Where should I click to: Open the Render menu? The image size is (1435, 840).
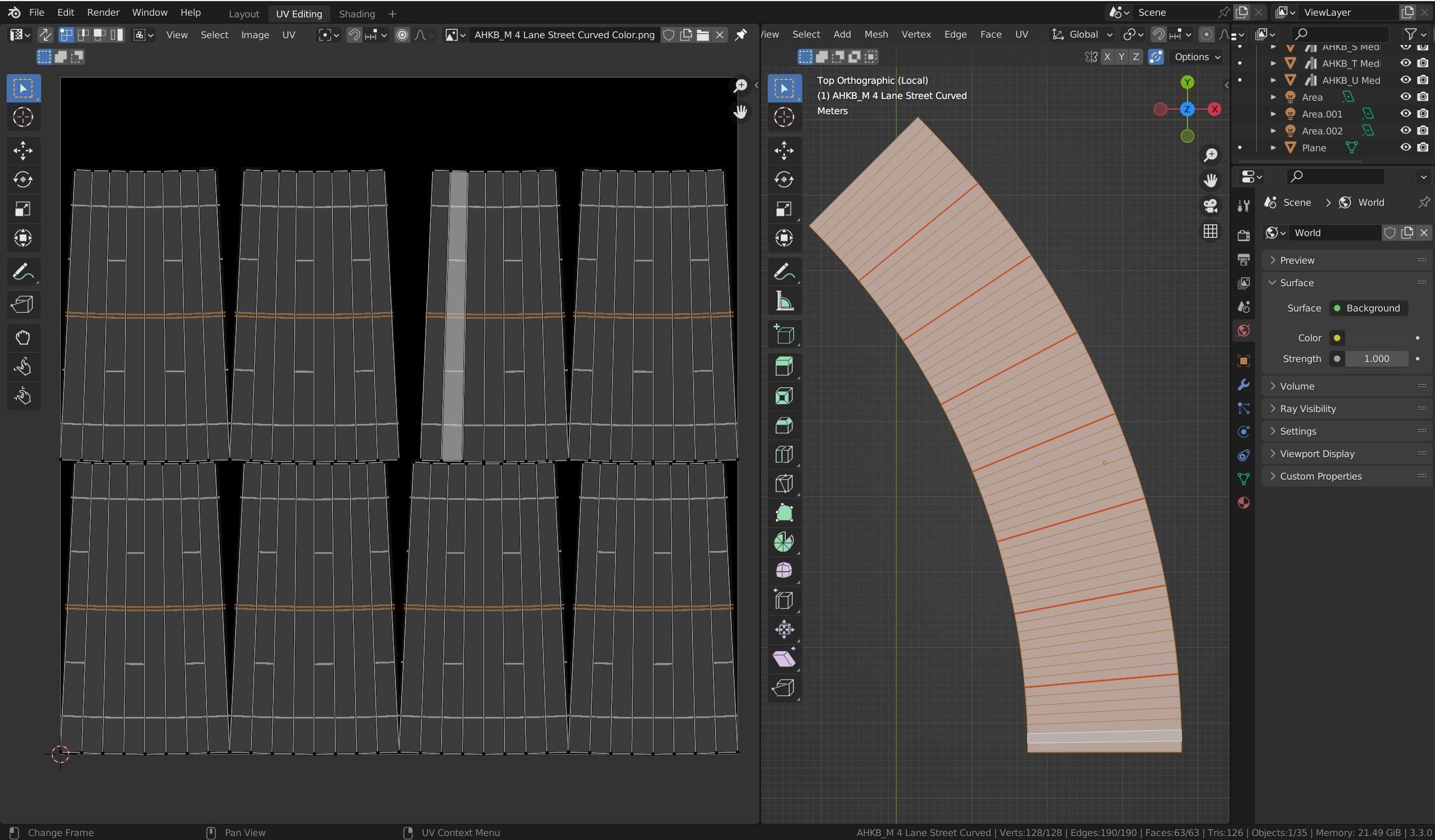[x=103, y=12]
